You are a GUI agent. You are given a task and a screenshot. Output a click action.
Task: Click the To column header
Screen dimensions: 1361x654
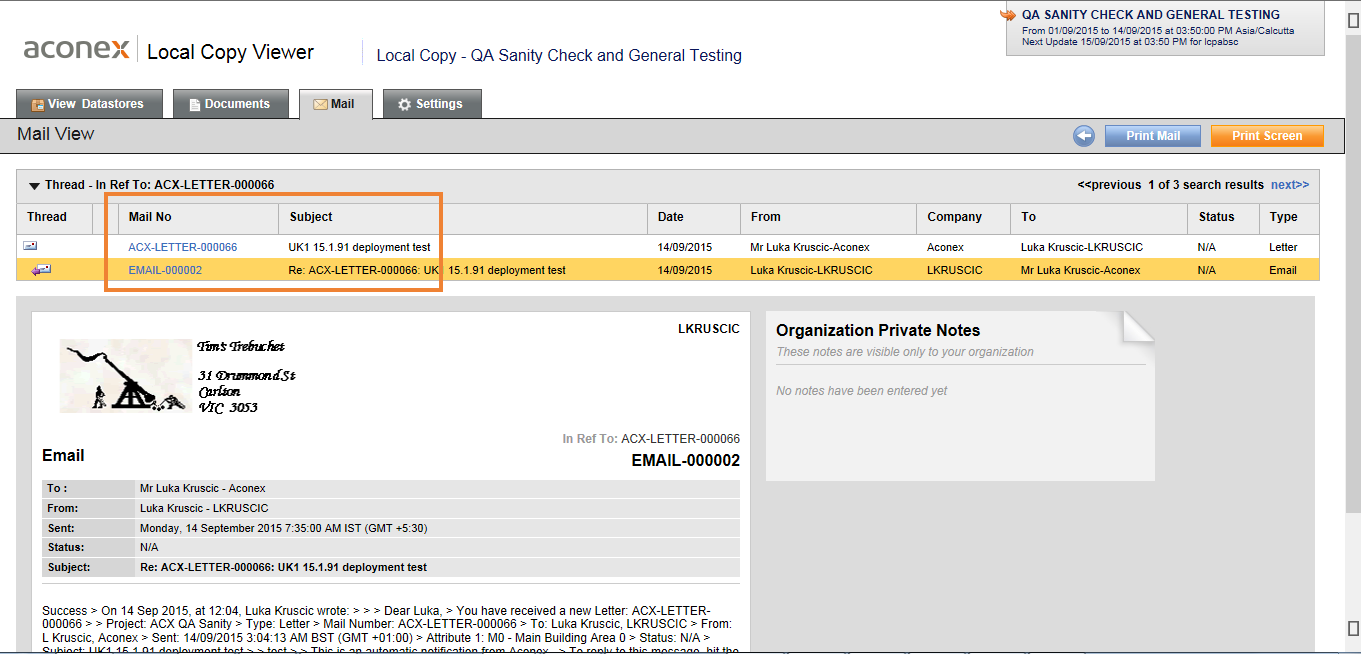pyautogui.click(x=1029, y=217)
